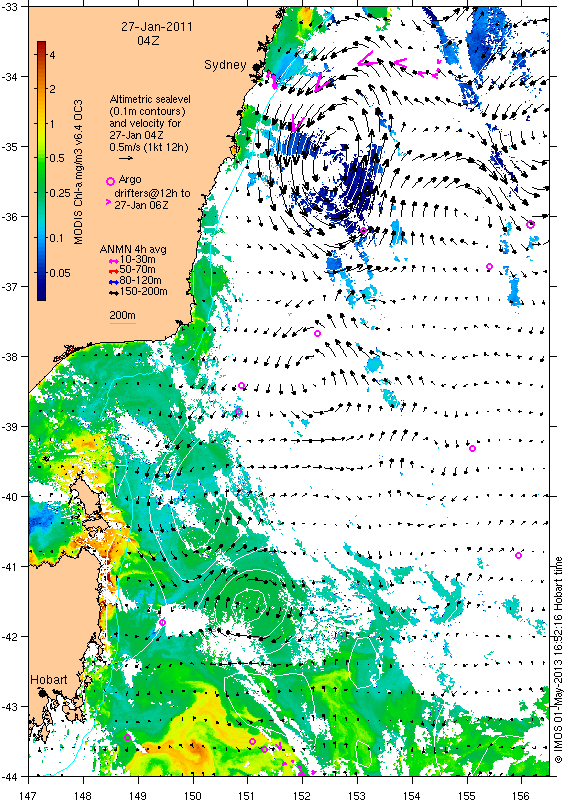This screenshot has width=570, height=800.
Task: Select Argo float marker near 43.6S 151.3E
Action: coord(264,749)
